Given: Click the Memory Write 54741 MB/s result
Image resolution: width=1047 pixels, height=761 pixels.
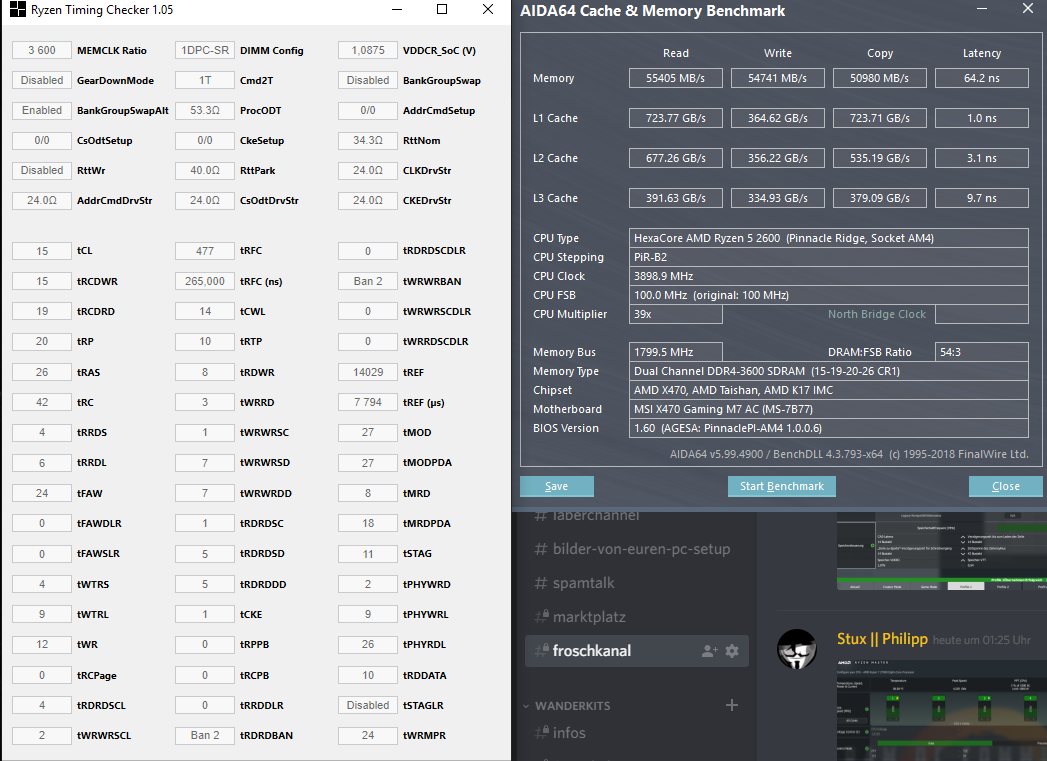Looking at the screenshot, I should point(777,78).
